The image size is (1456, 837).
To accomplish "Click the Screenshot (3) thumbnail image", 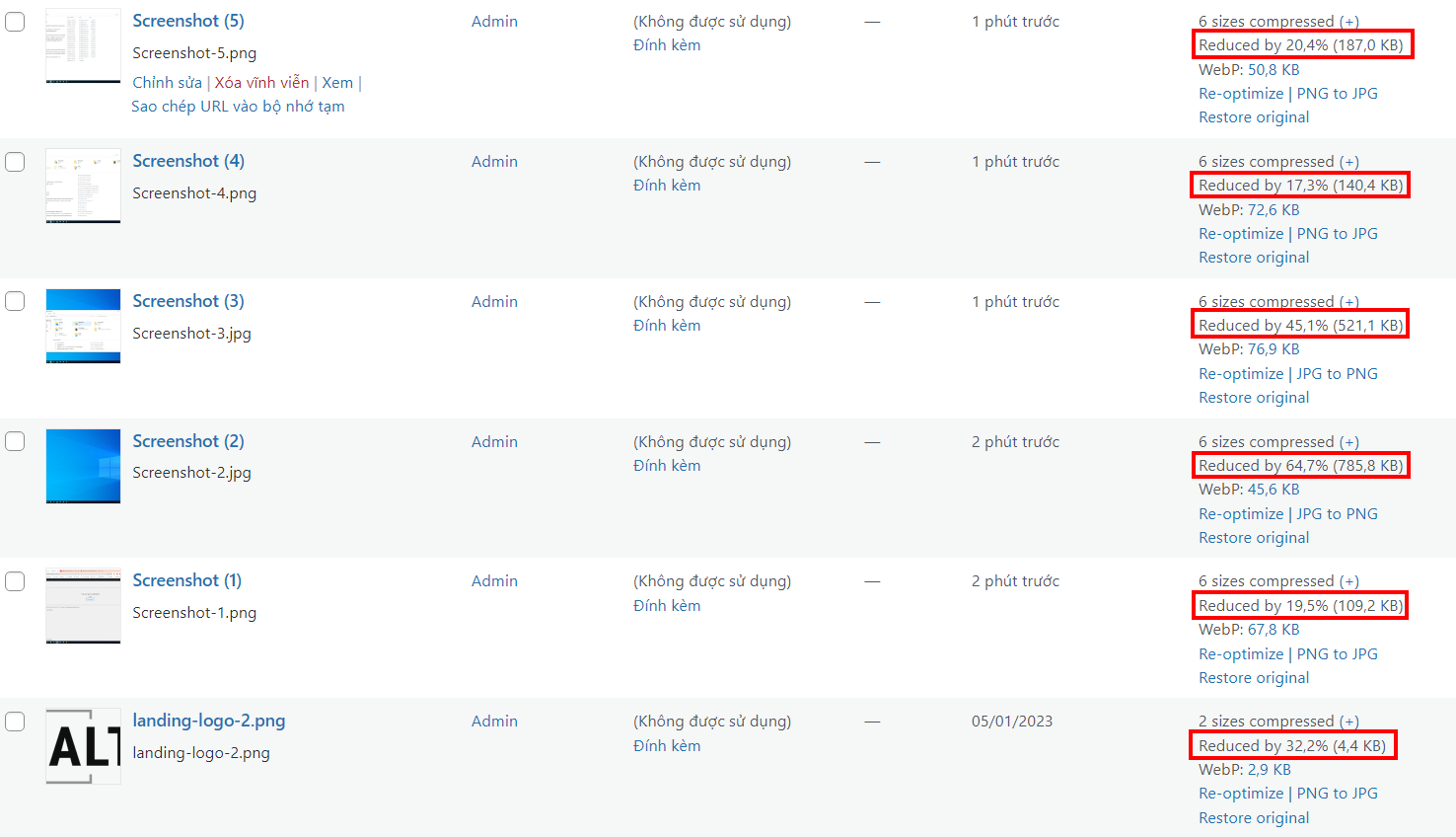I will [x=83, y=326].
